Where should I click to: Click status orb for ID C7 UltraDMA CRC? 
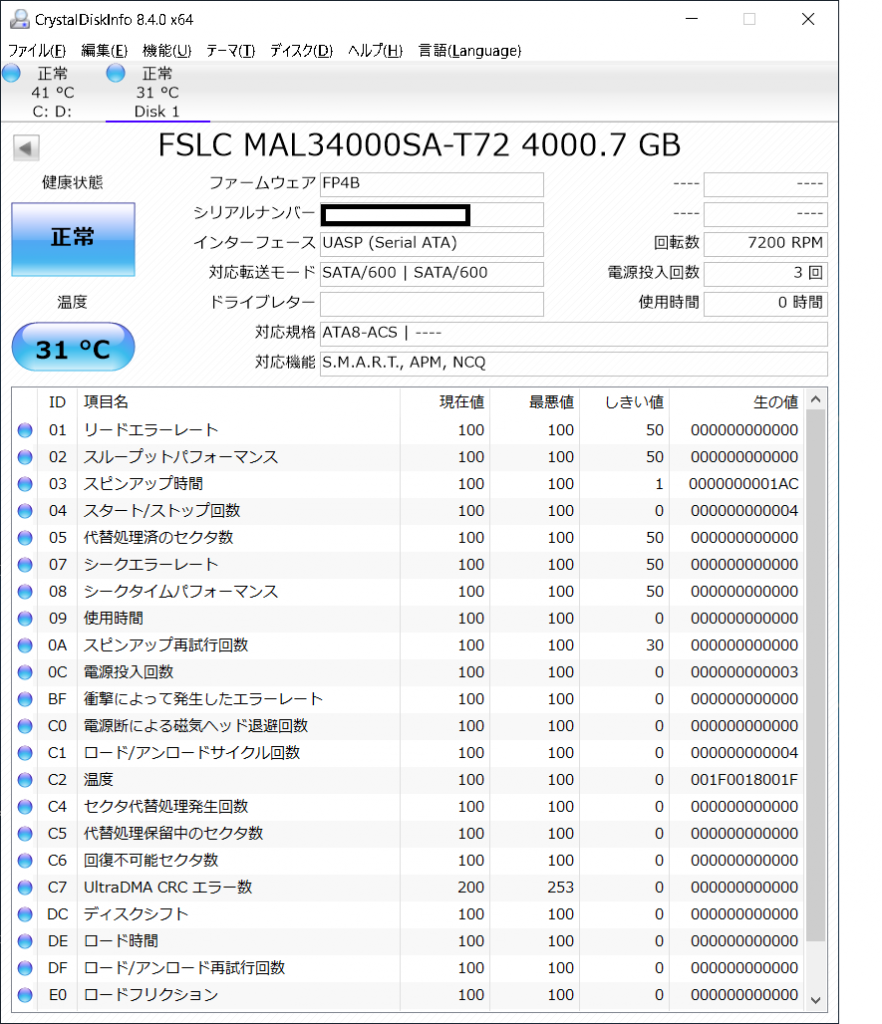(25, 888)
